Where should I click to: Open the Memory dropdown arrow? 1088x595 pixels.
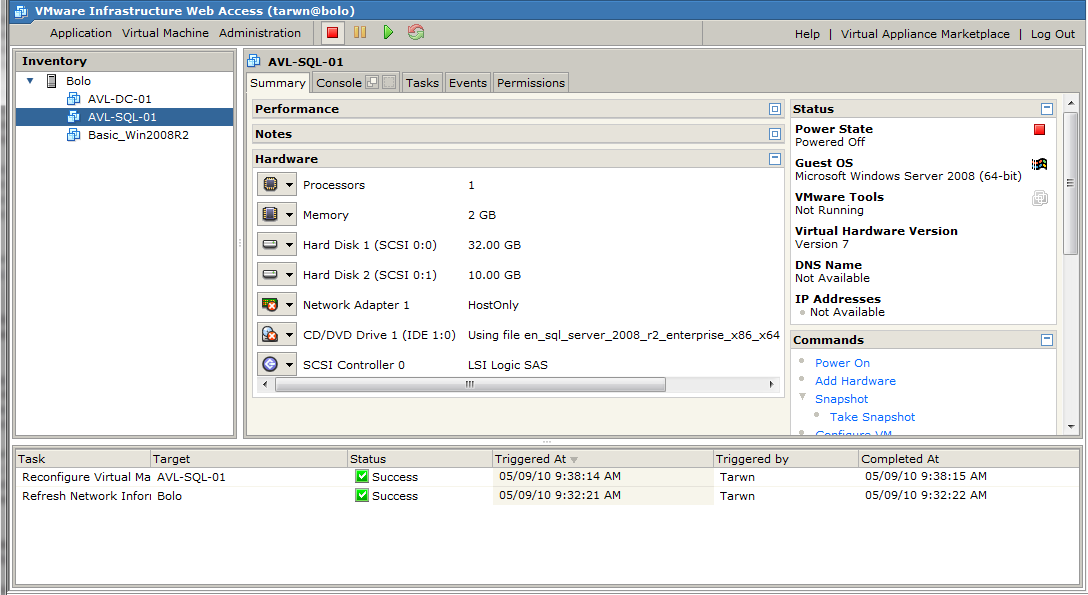(289, 215)
